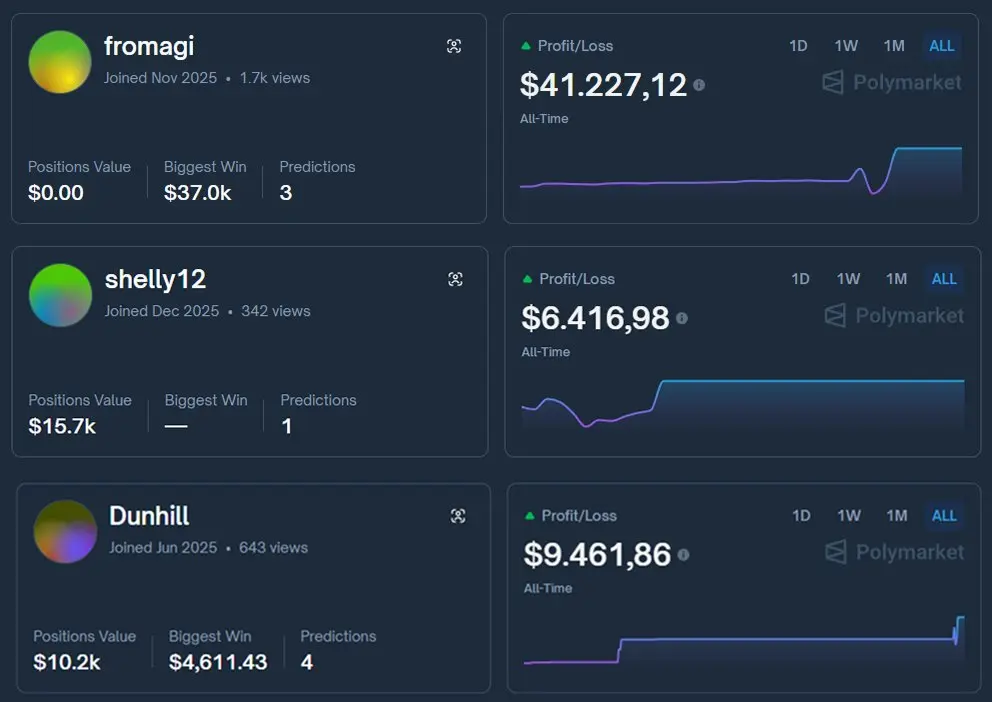Click fromagi's Predictions count 3
This screenshot has height=702, width=992.
coord(286,192)
